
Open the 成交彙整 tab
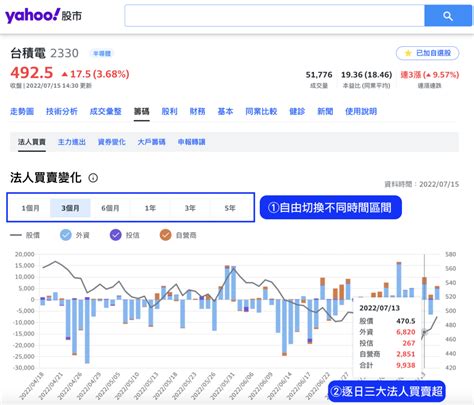tap(106, 111)
